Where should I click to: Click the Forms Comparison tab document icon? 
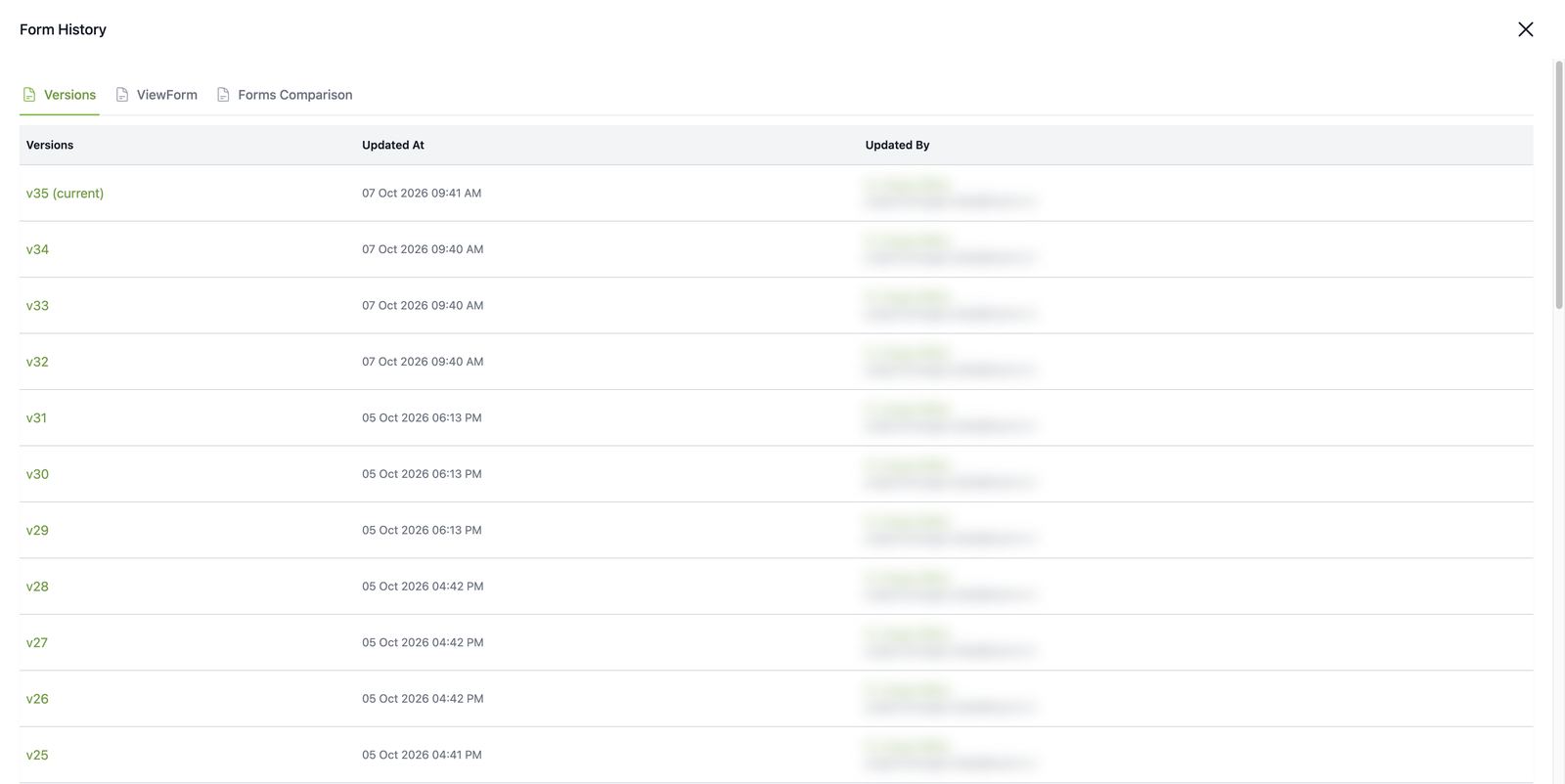[x=223, y=95]
